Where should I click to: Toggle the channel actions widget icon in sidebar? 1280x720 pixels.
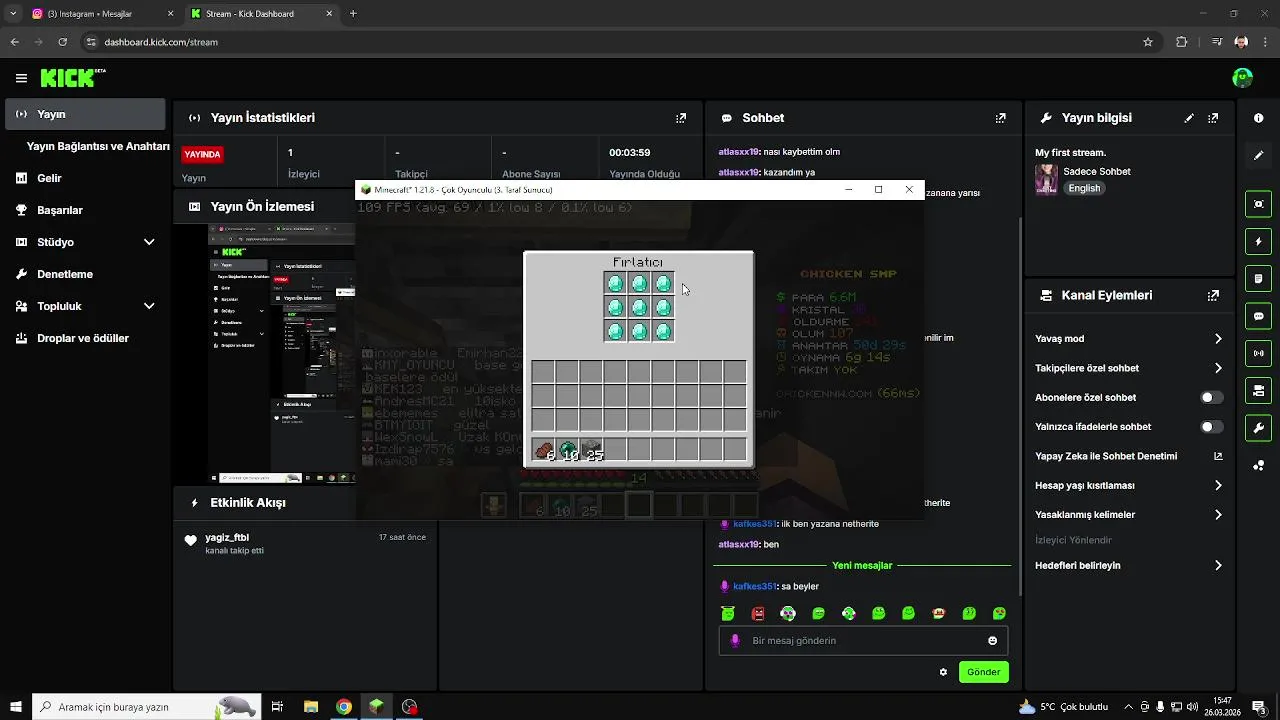click(1259, 390)
